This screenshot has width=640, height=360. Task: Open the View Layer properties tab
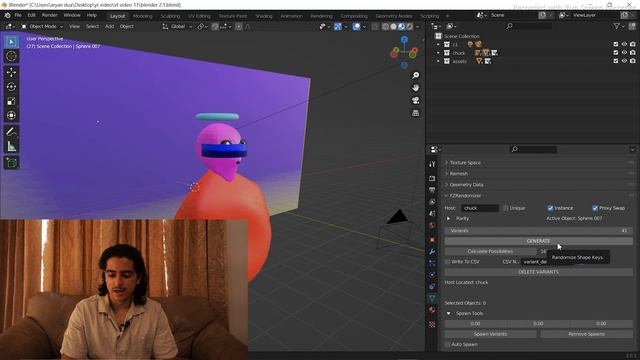point(432,202)
